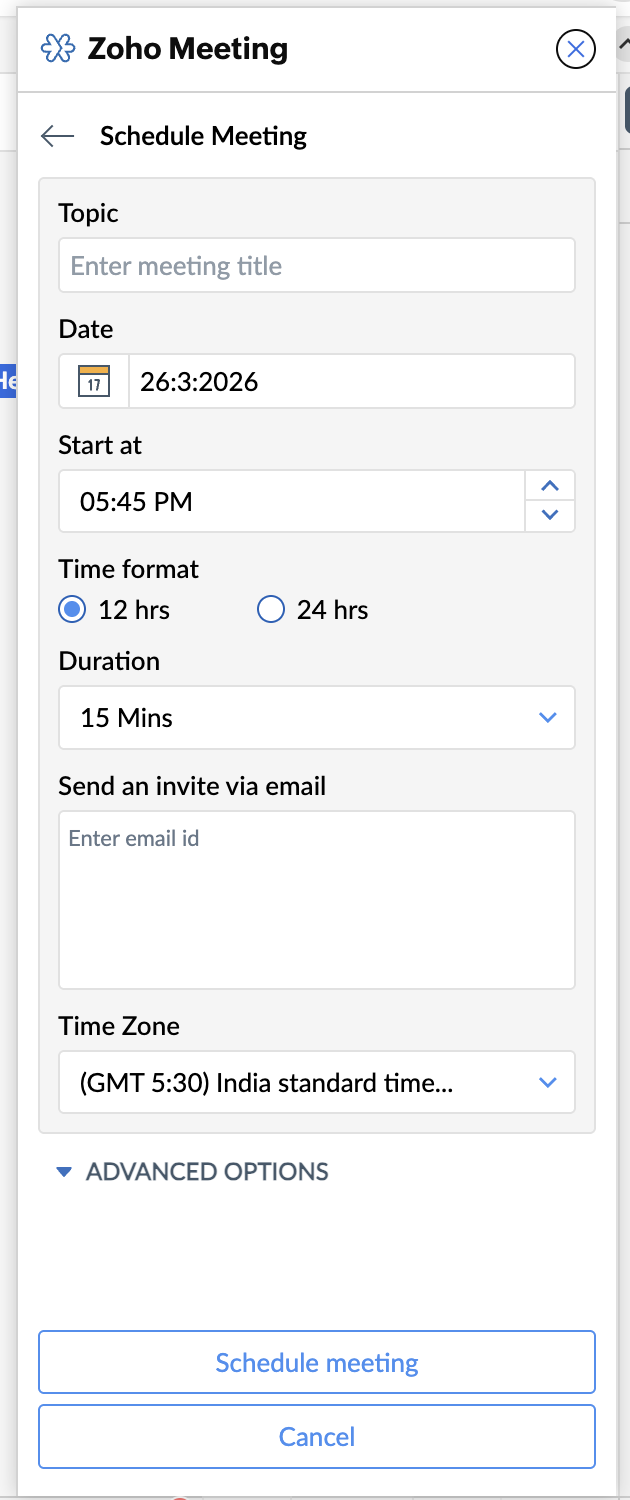
Task: Focus the meeting Topic input field
Action: (316, 265)
